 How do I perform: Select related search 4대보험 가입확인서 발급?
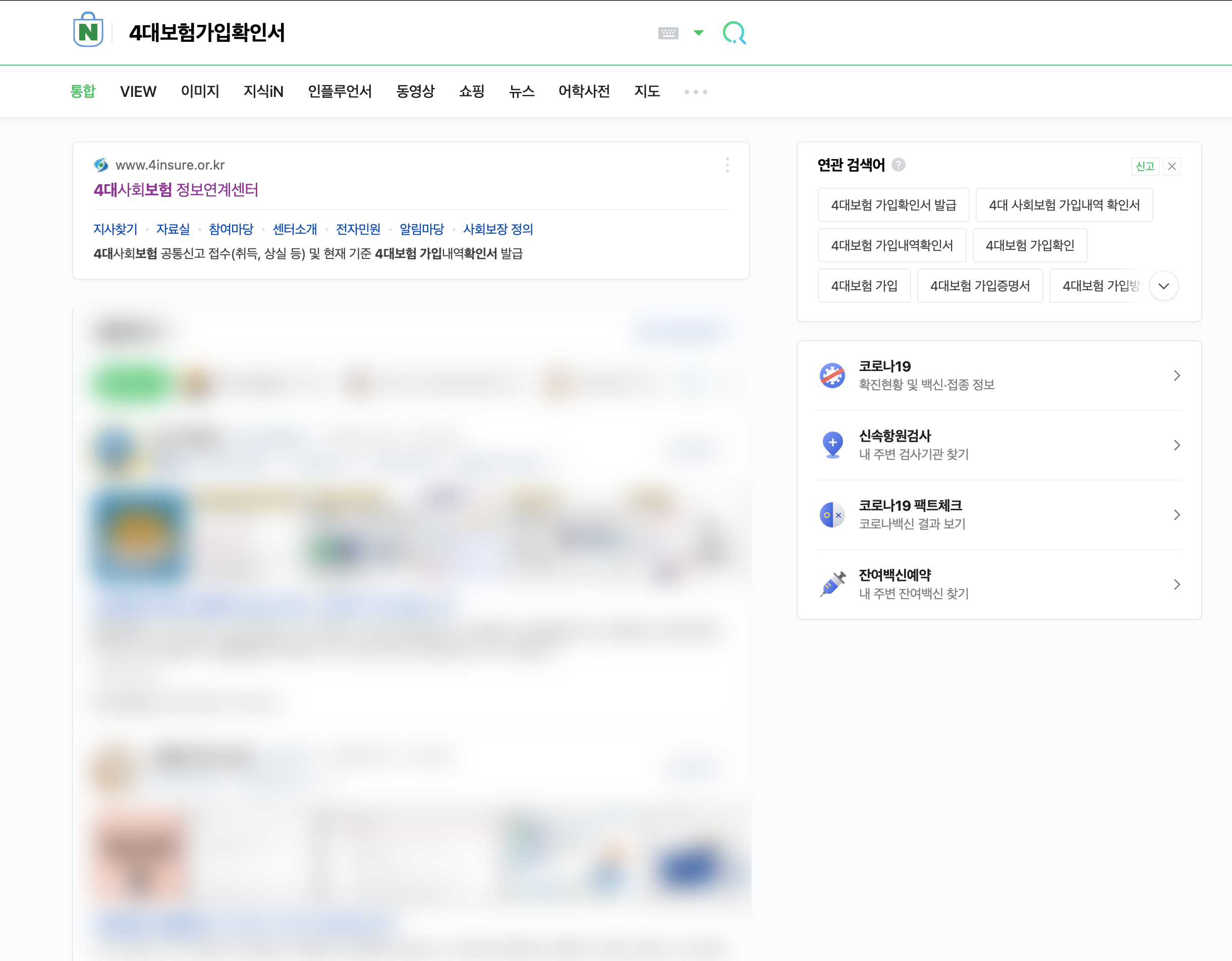893,205
